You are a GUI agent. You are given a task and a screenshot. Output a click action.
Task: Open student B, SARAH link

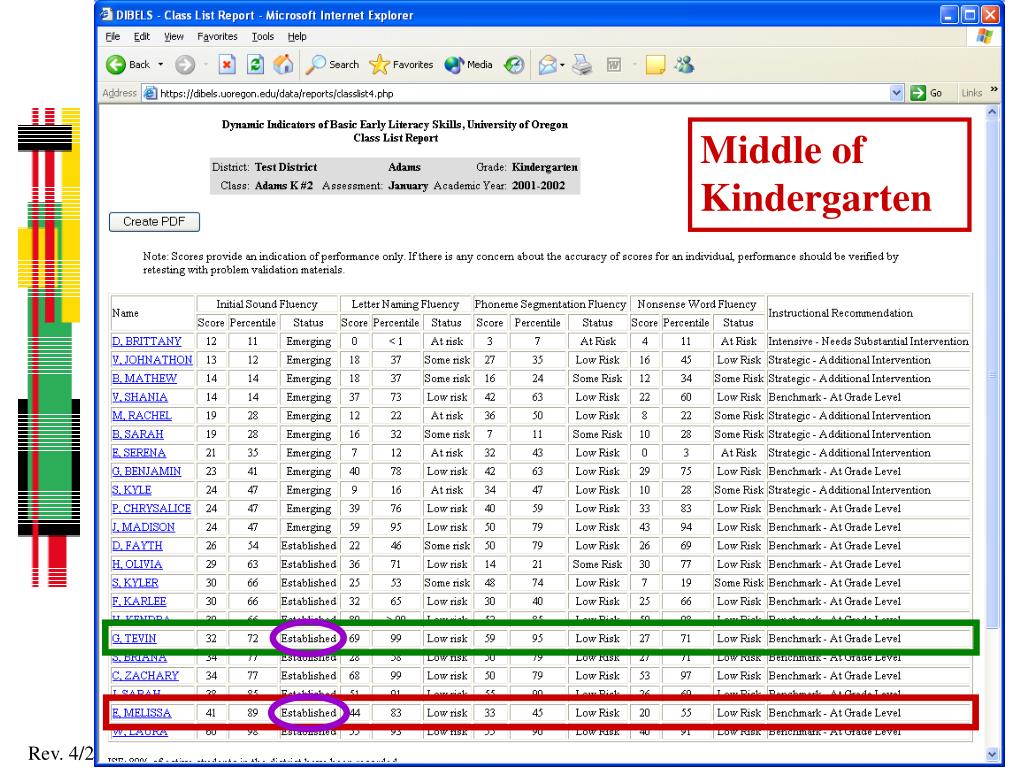(x=138, y=434)
